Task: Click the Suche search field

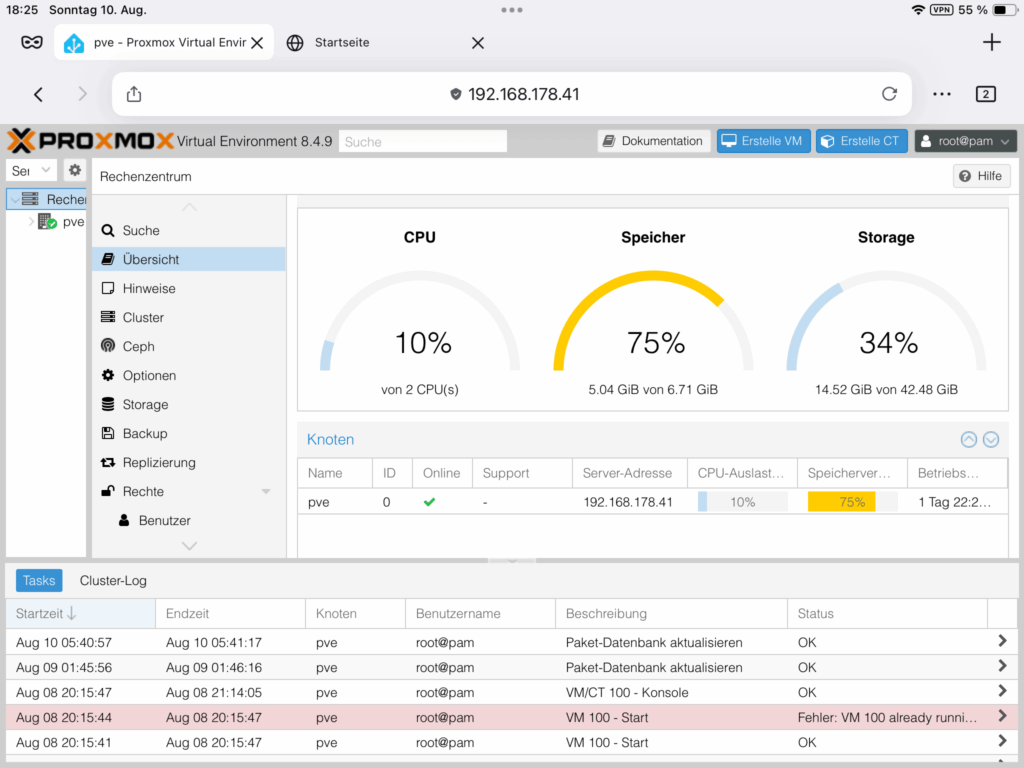Action: [422, 142]
